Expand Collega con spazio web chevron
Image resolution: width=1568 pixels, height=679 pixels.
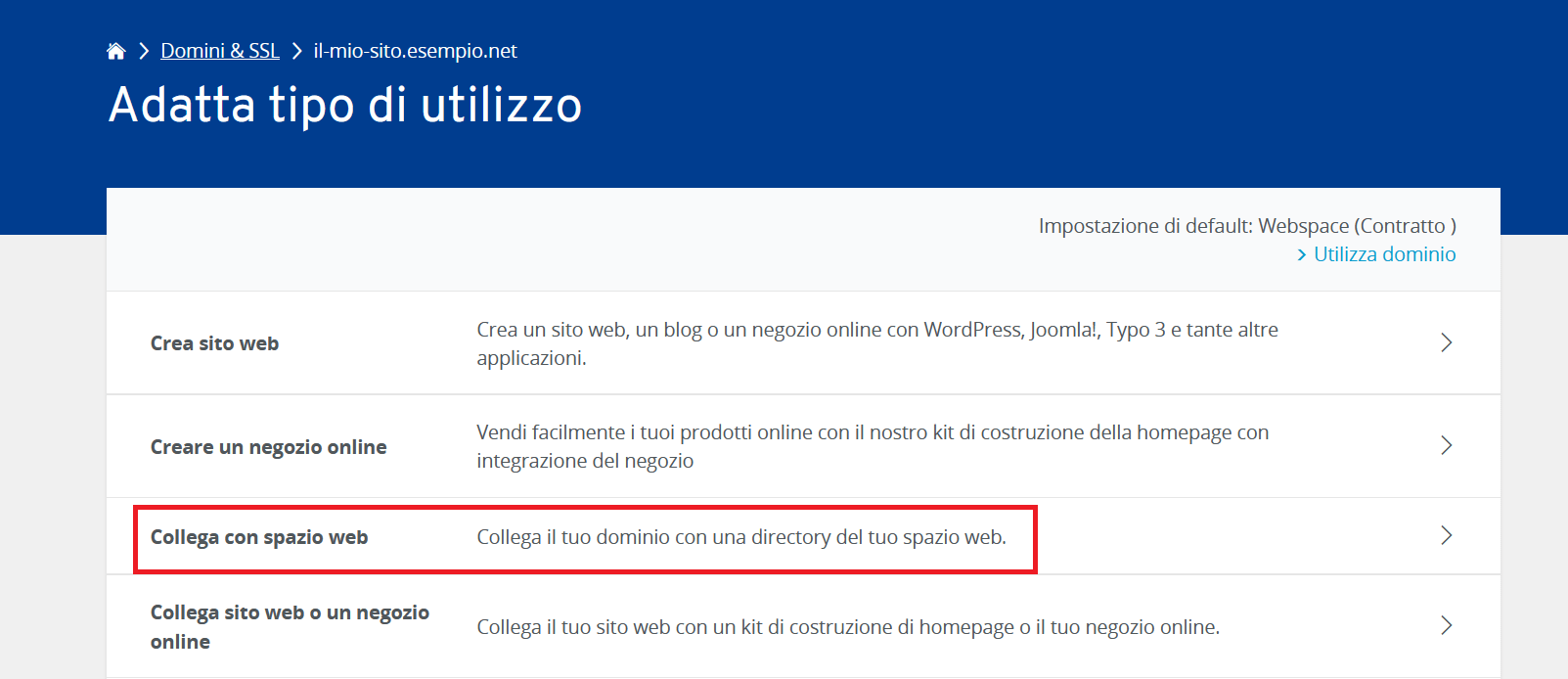click(1446, 535)
